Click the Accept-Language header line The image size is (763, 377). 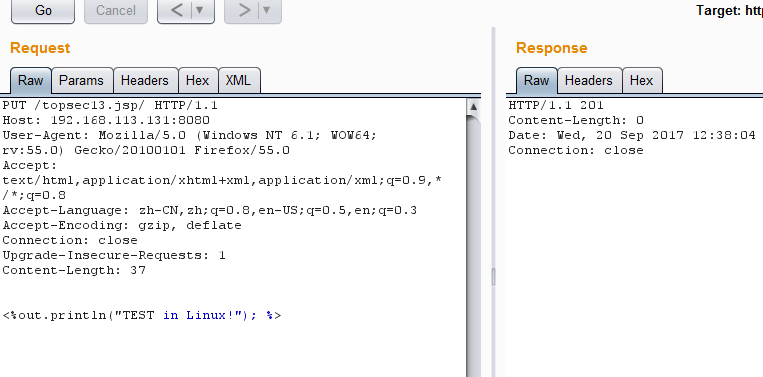click(210, 210)
